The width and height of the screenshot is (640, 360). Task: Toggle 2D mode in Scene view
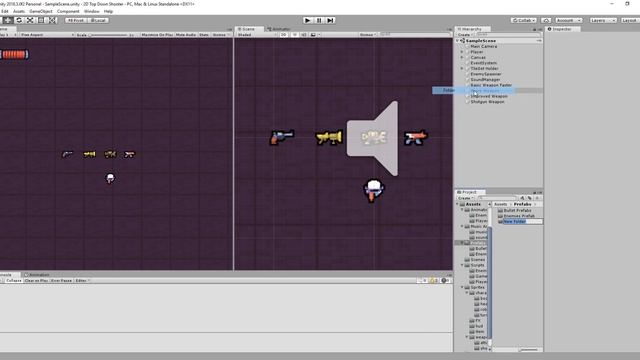(x=284, y=35)
